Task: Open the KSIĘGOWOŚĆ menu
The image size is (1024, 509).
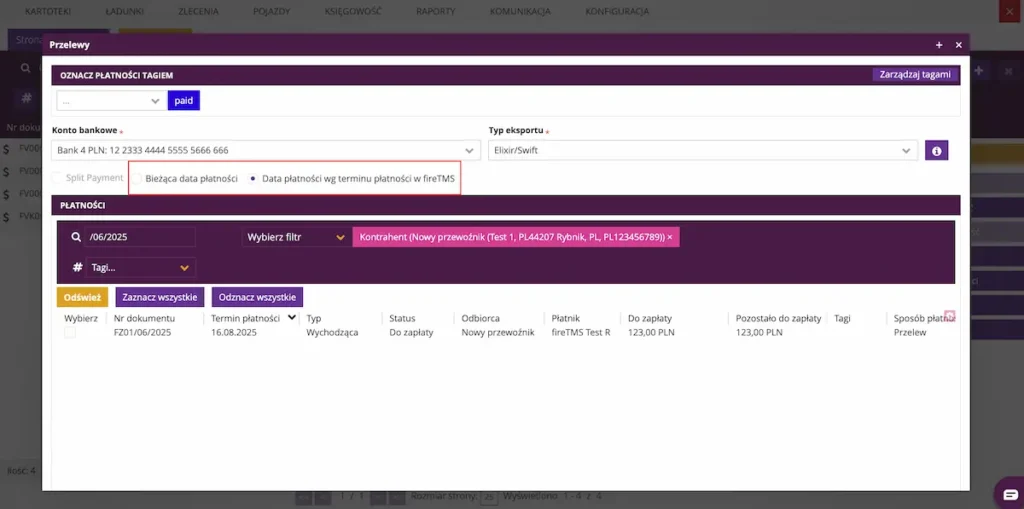Action: click(x=353, y=11)
